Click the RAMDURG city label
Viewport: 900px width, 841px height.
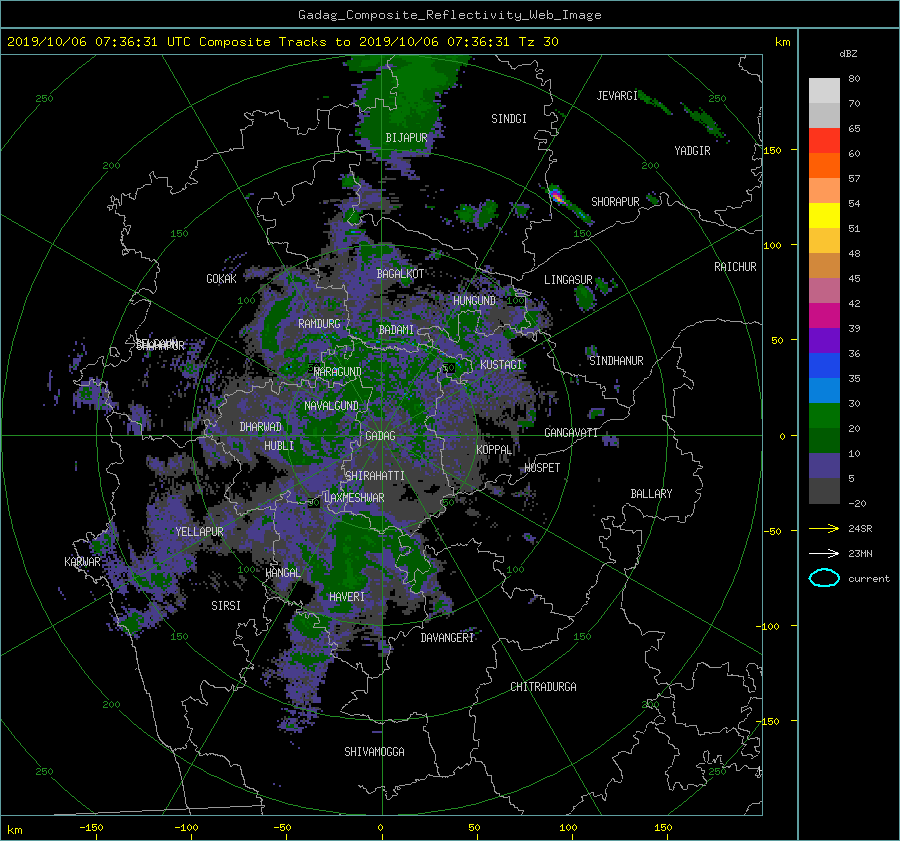(x=319, y=324)
